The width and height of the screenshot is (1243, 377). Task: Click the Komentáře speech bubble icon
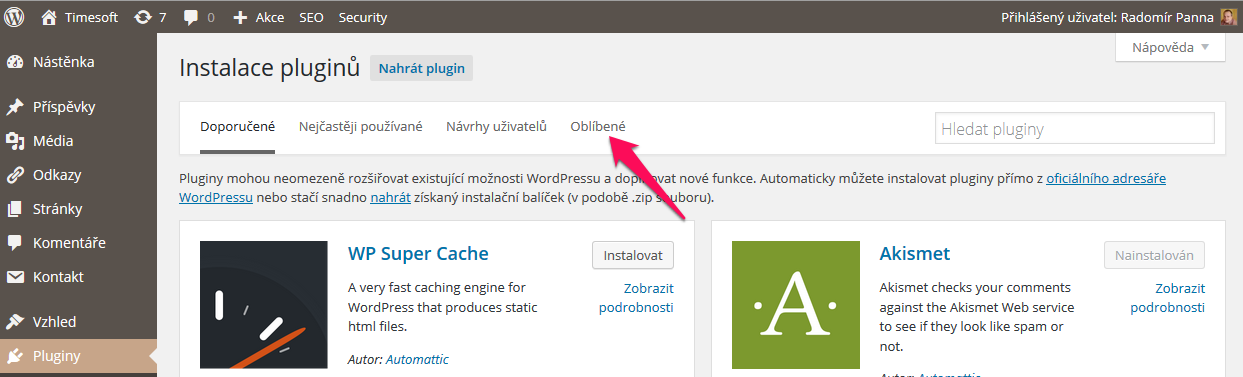(x=15, y=243)
